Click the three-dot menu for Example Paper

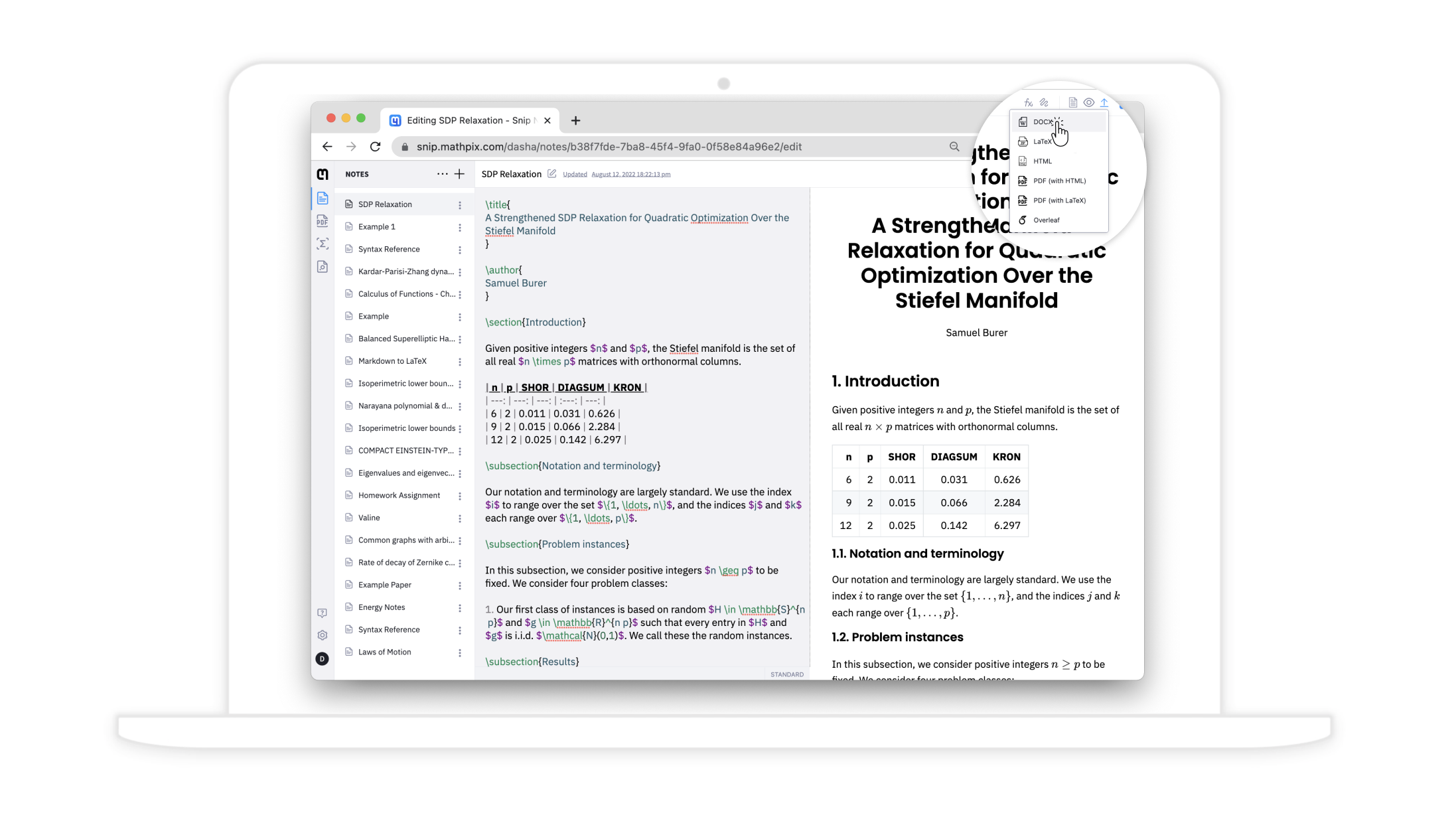coord(459,584)
